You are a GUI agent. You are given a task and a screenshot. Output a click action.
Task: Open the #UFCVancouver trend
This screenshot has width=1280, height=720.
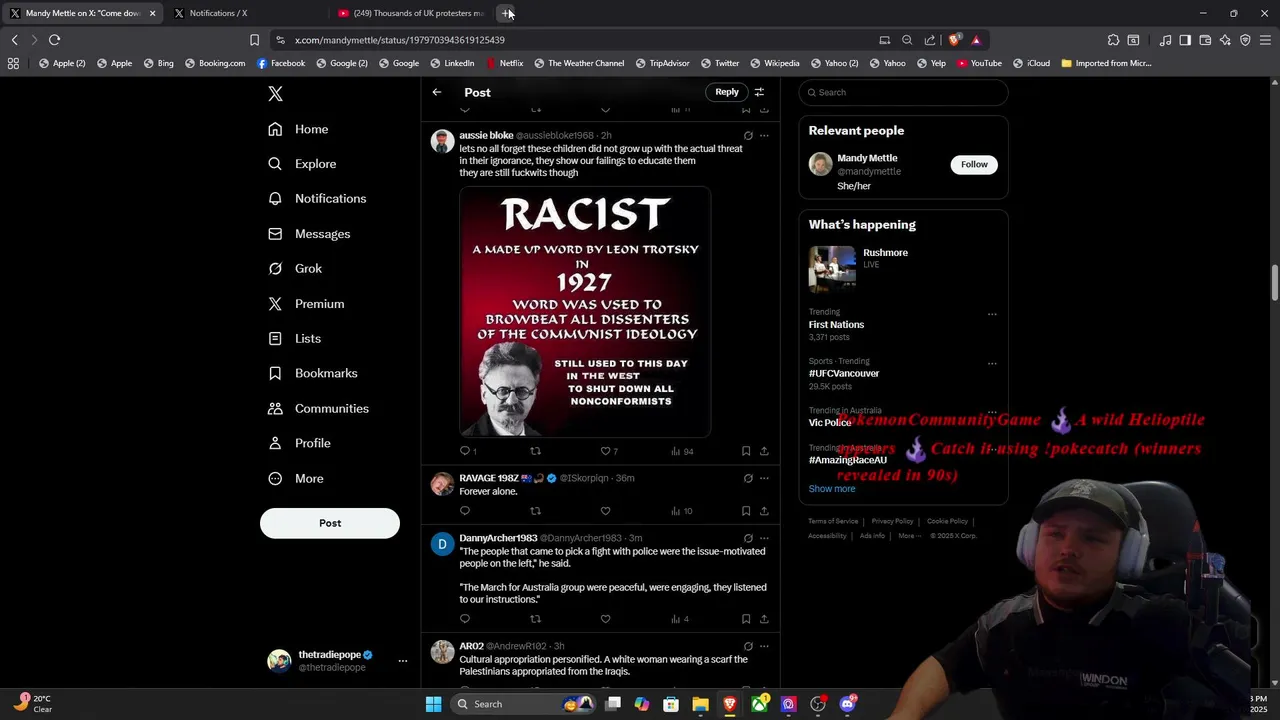(x=844, y=374)
